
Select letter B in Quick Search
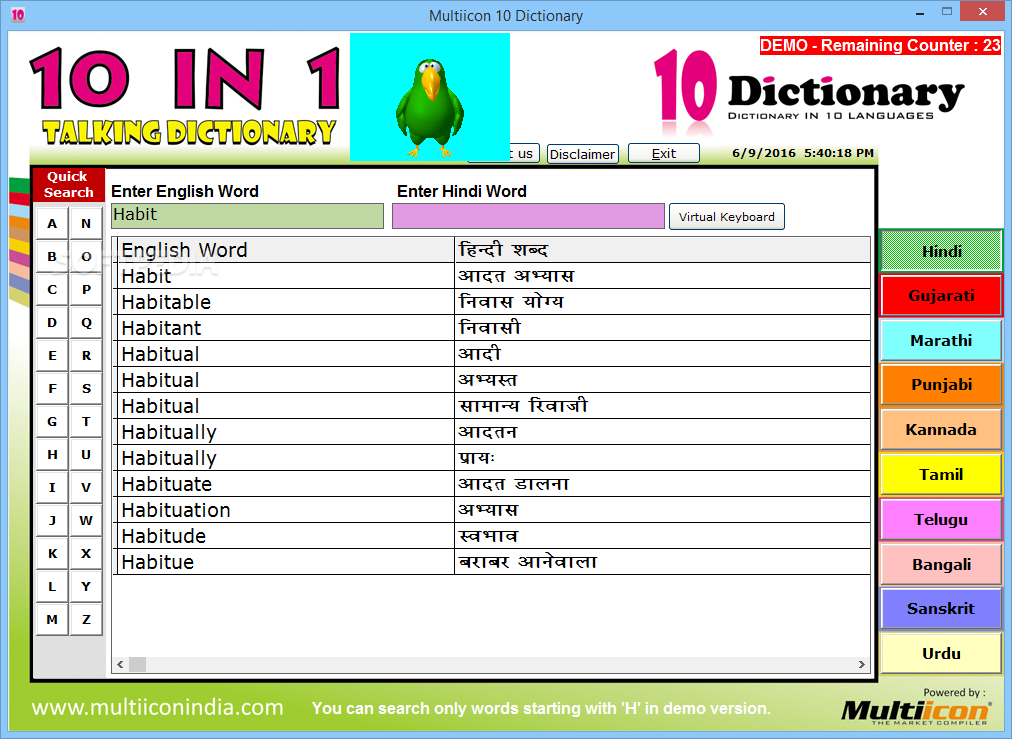[x=52, y=257]
